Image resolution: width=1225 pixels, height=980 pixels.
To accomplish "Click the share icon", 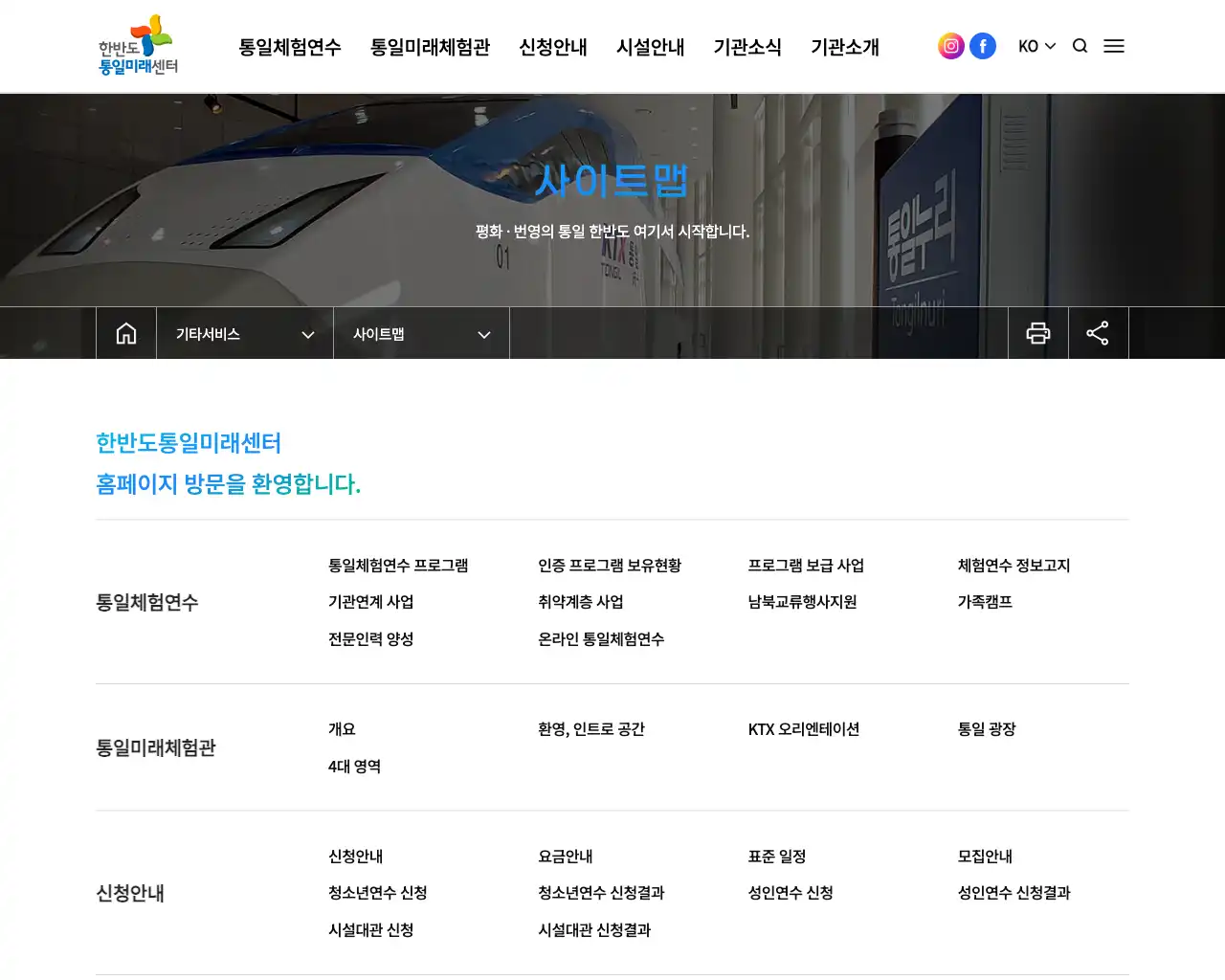I will pos(1098,332).
